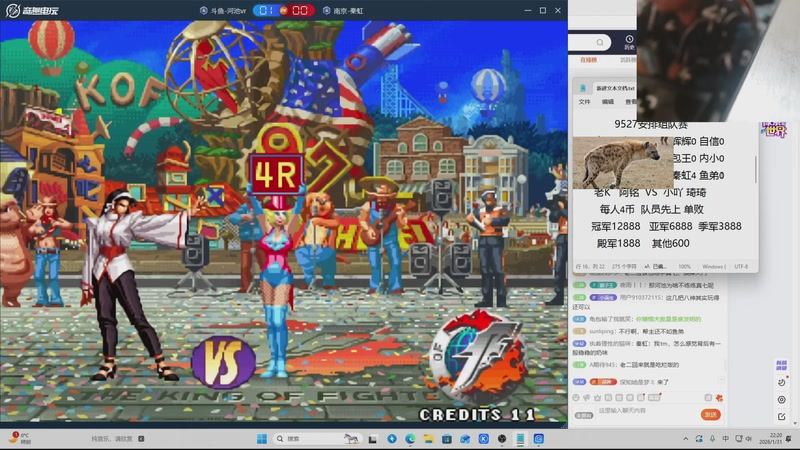800x450 pixels.
Task: Close the music ticker on the taskbar
Action: [x=141, y=439]
